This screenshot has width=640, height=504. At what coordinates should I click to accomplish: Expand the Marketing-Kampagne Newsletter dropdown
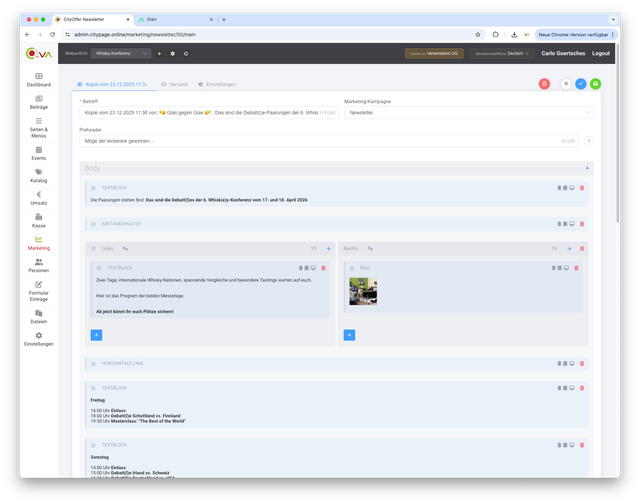[x=468, y=113]
